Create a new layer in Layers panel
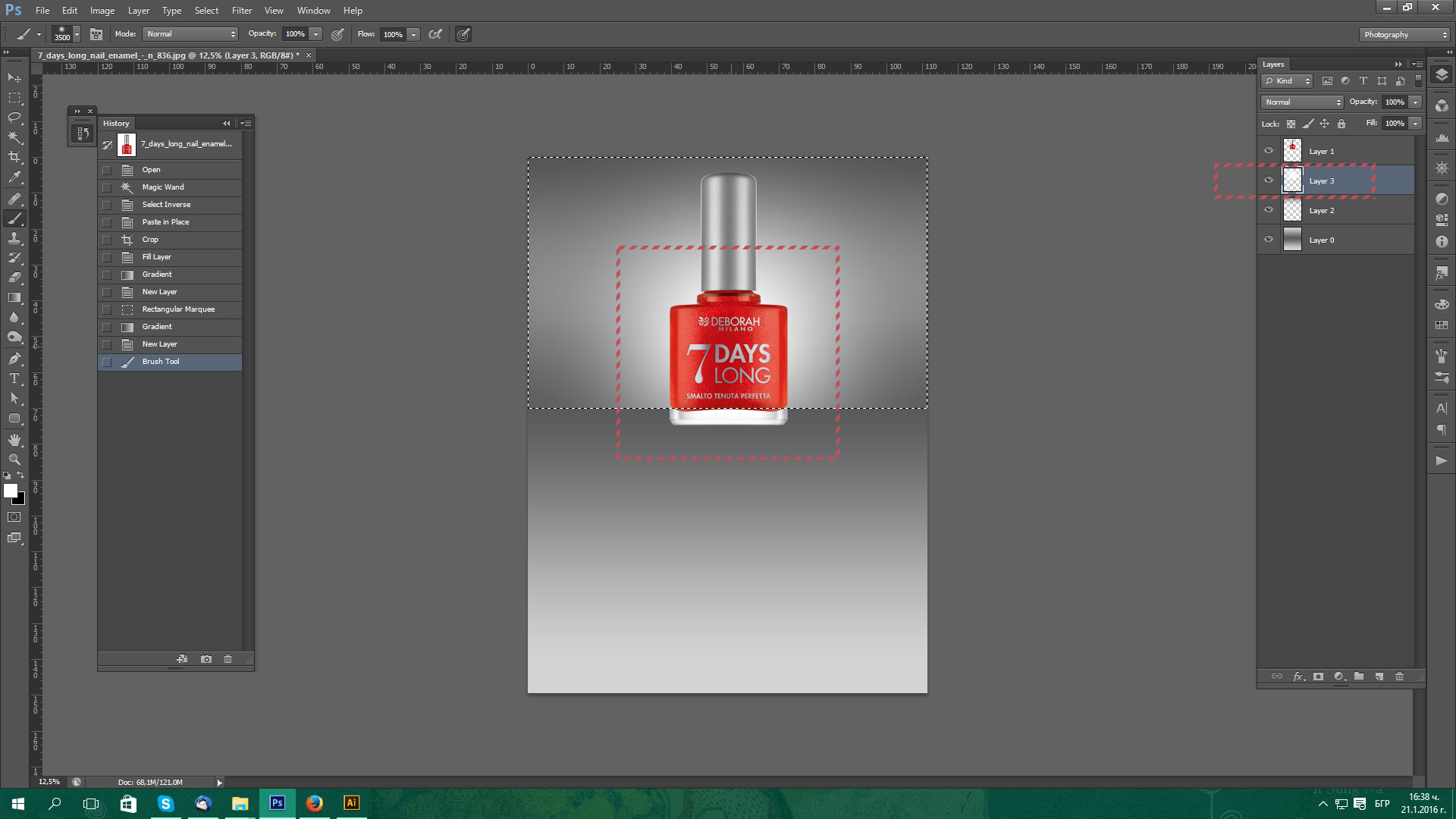The image size is (1456, 819). point(1379,676)
